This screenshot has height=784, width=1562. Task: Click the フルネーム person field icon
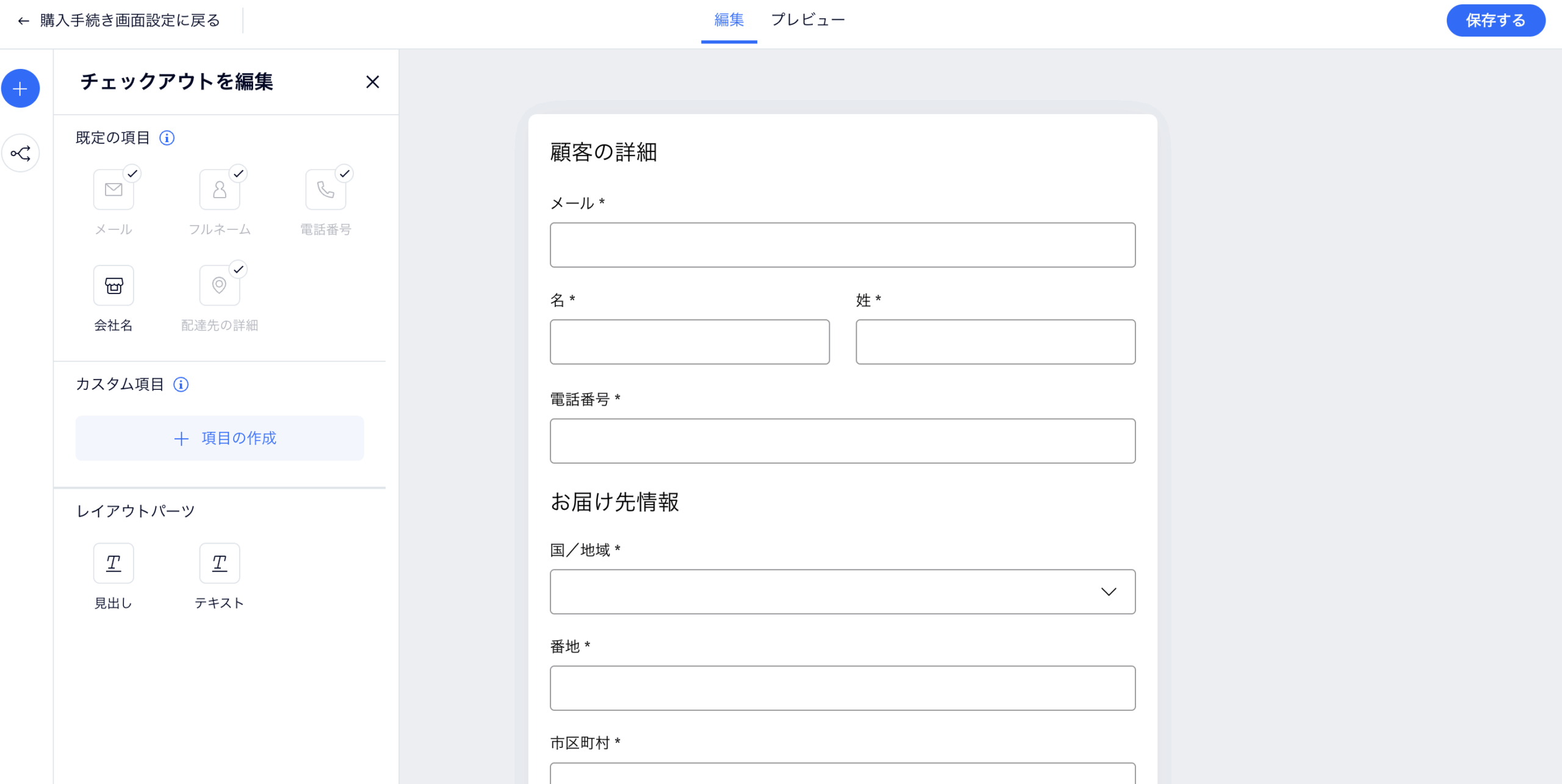[220, 190]
